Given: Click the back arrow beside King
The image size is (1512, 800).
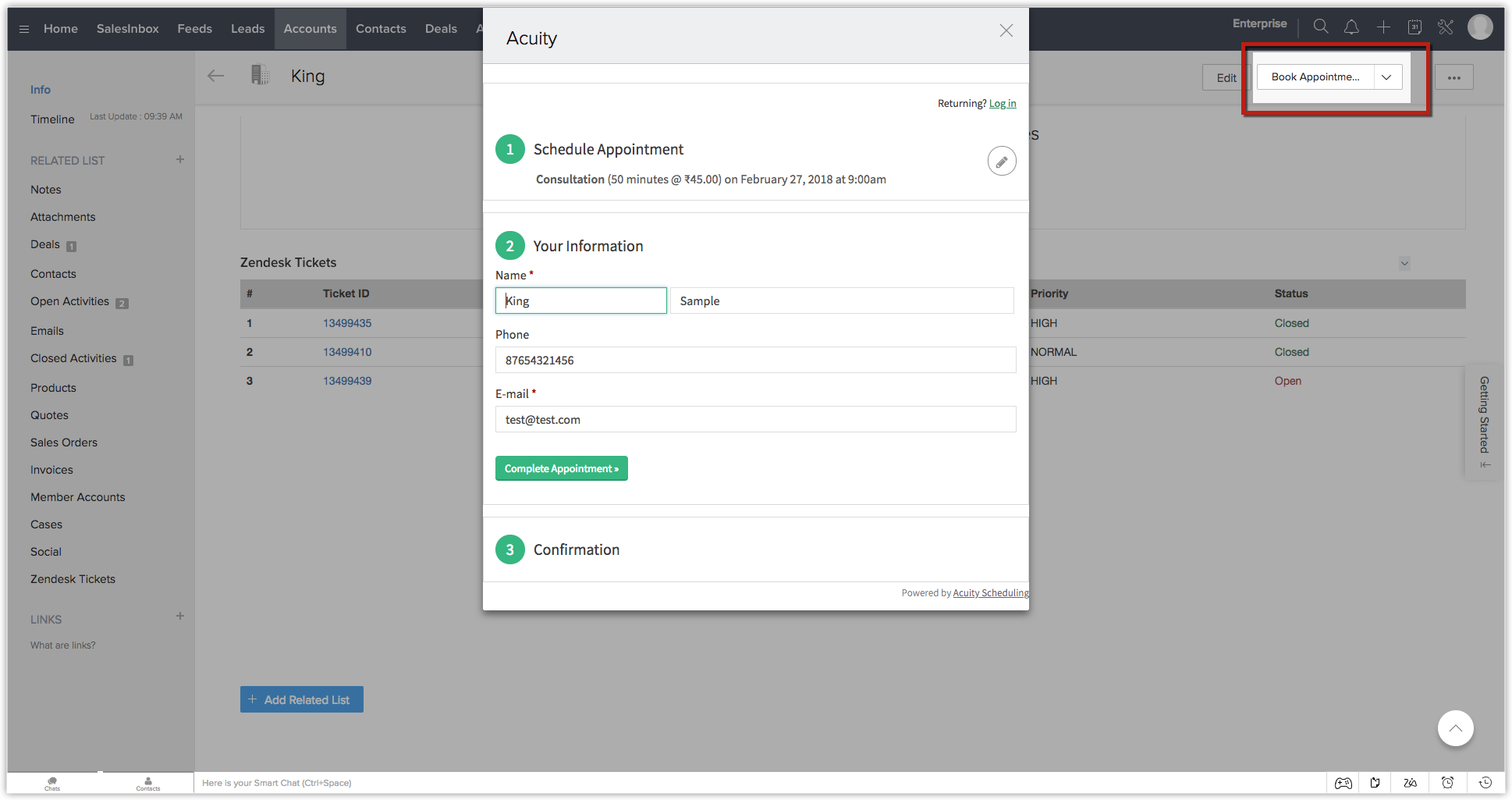Looking at the screenshot, I should coord(215,76).
